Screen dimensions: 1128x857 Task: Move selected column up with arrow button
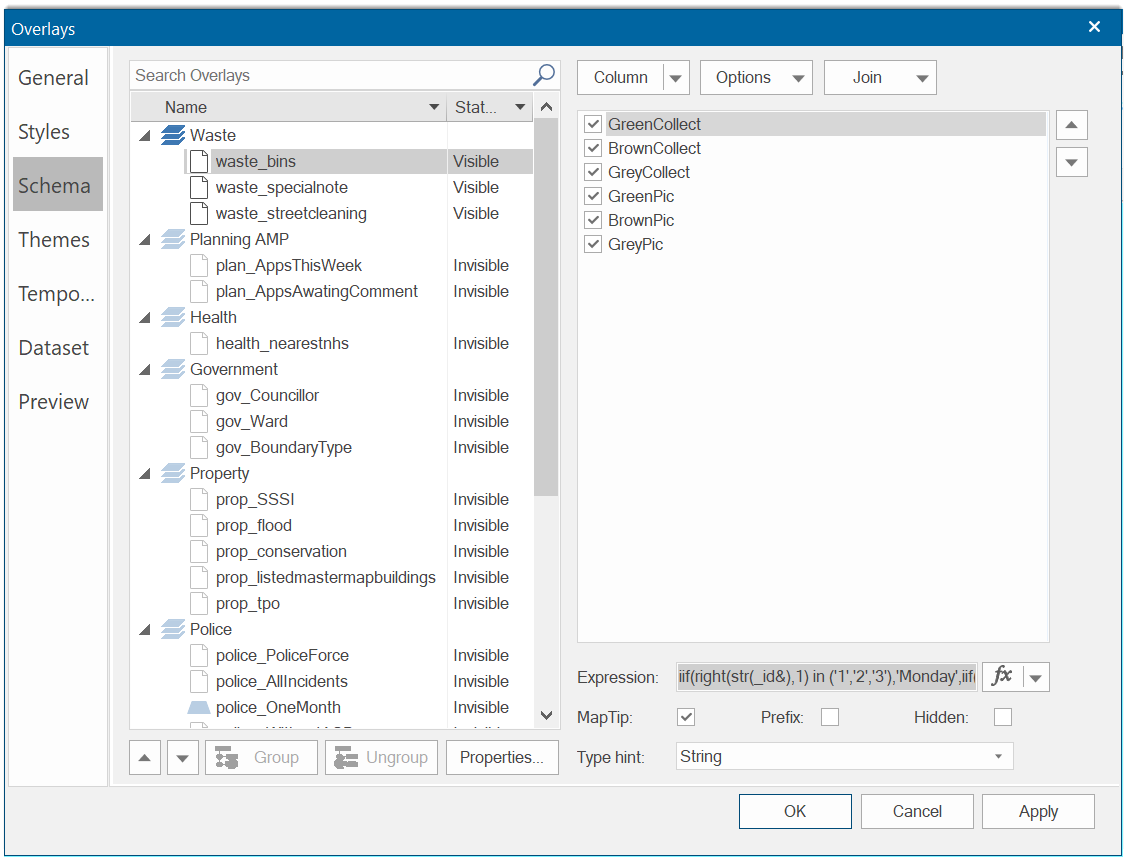[x=1071, y=125]
